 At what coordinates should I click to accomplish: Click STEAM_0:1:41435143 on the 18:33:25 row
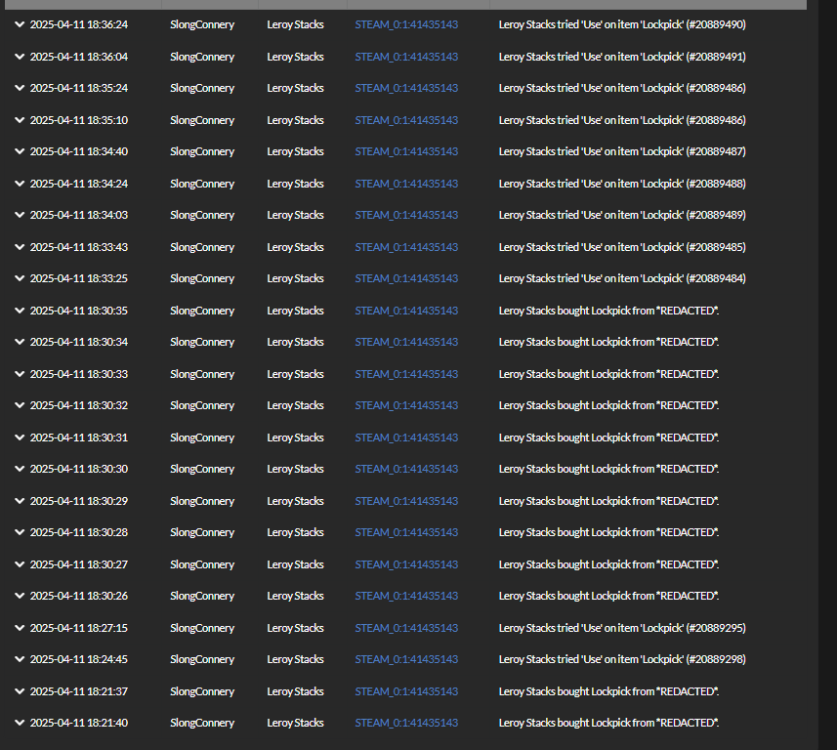click(x=406, y=278)
